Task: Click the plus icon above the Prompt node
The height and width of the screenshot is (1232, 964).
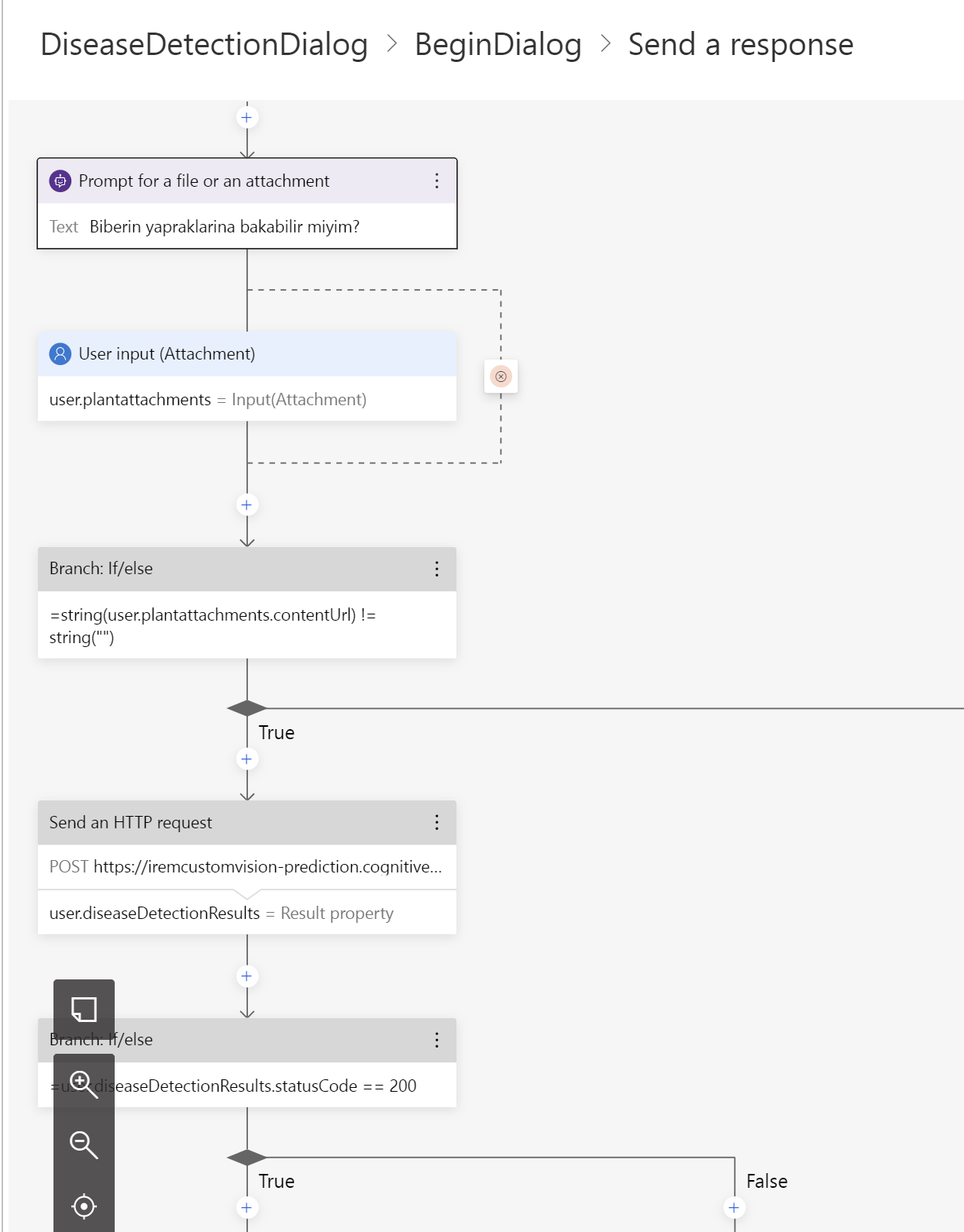Action: [246, 117]
